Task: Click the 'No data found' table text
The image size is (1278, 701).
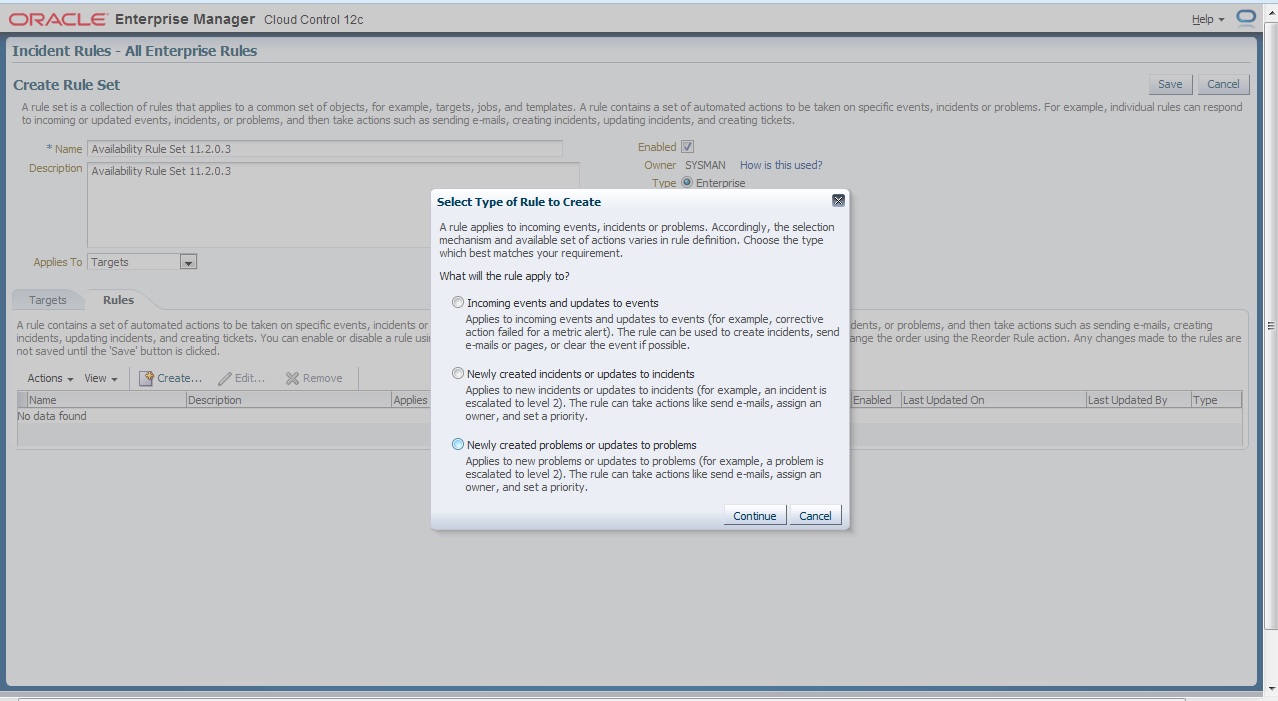Action: pyautogui.click(x=52, y=416)
